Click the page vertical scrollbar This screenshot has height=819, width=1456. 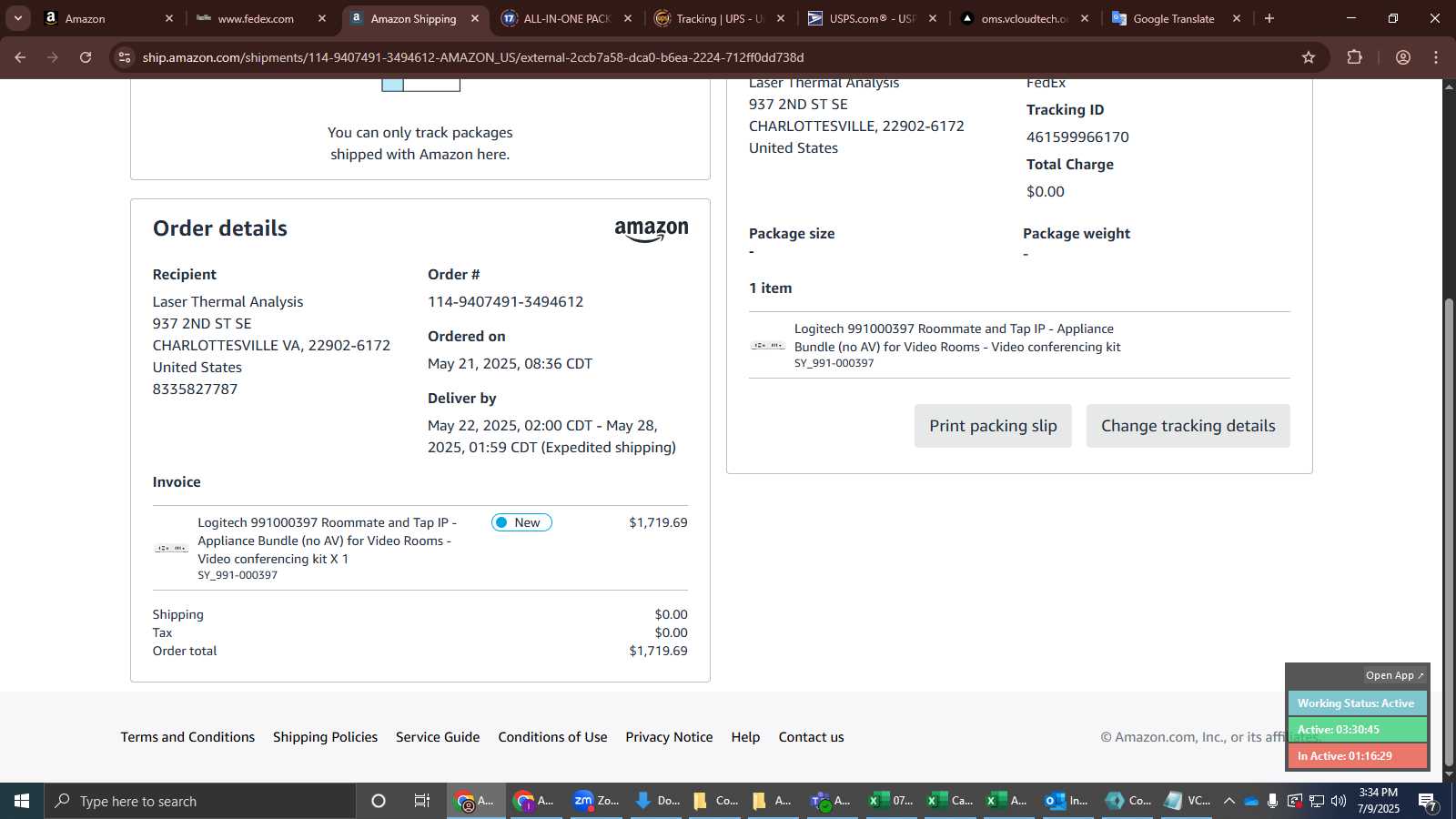(1450, 532)
